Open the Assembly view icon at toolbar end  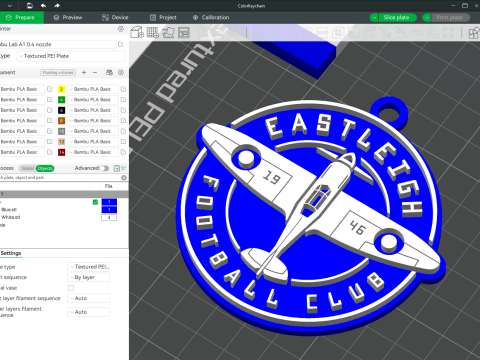(473, 33)
